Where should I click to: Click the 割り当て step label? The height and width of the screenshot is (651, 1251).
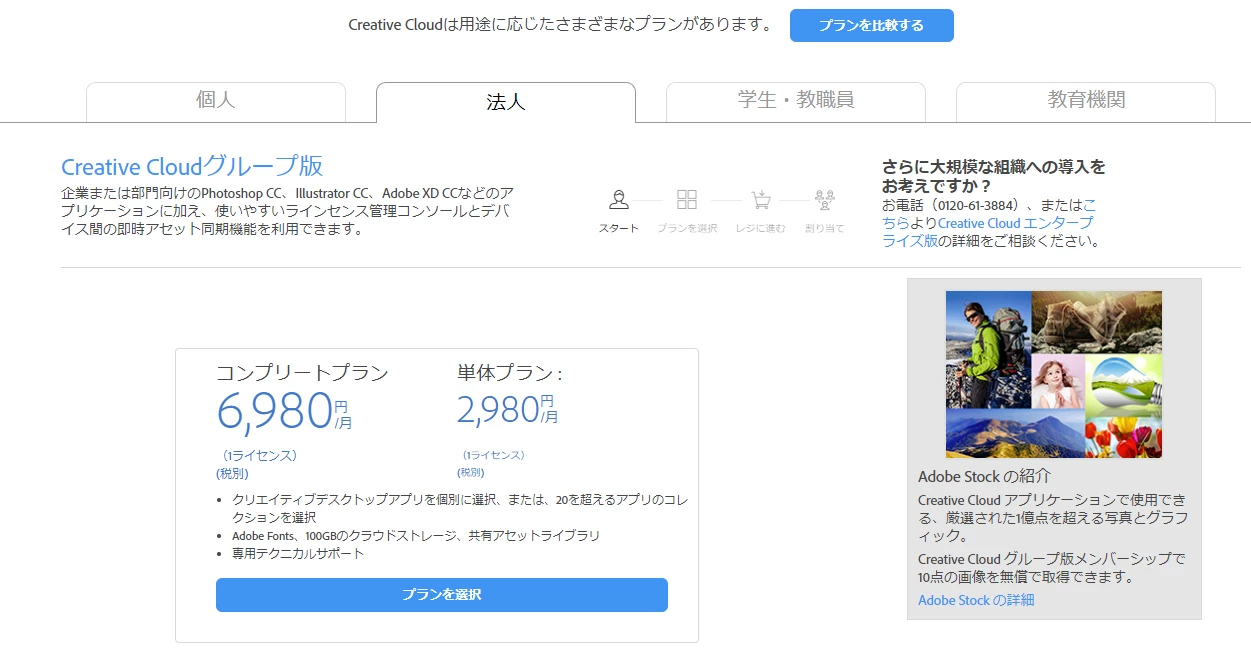tap(824, 229)
